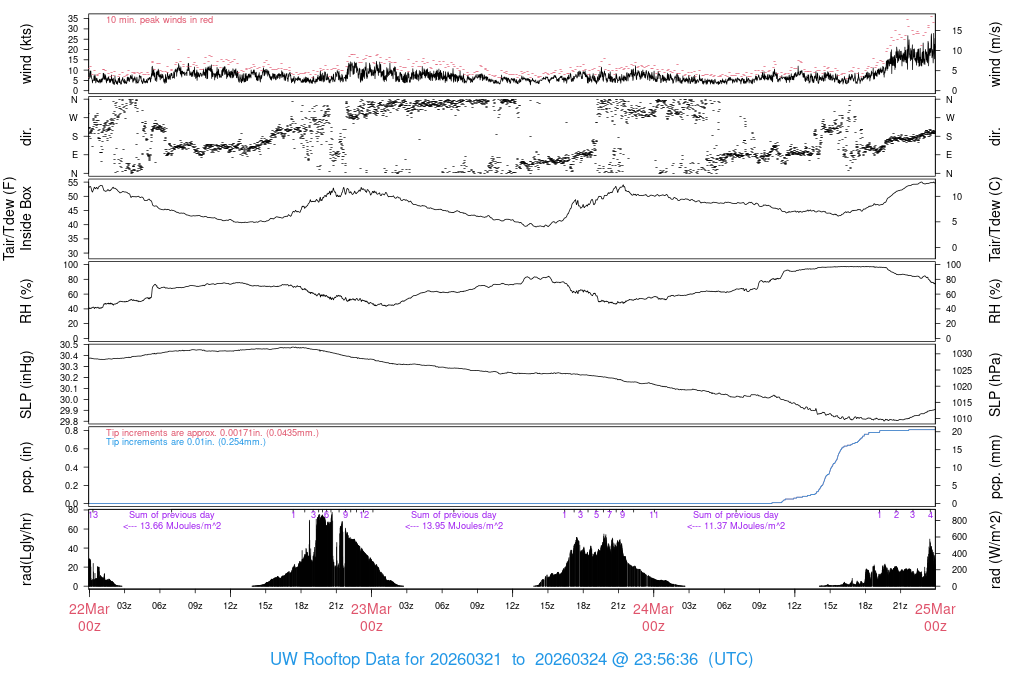The height and width of the screenshot is (700, 1024).
Task: Click the 'Tair/Tdew (C)' axis label
Action: coord(995,219)
